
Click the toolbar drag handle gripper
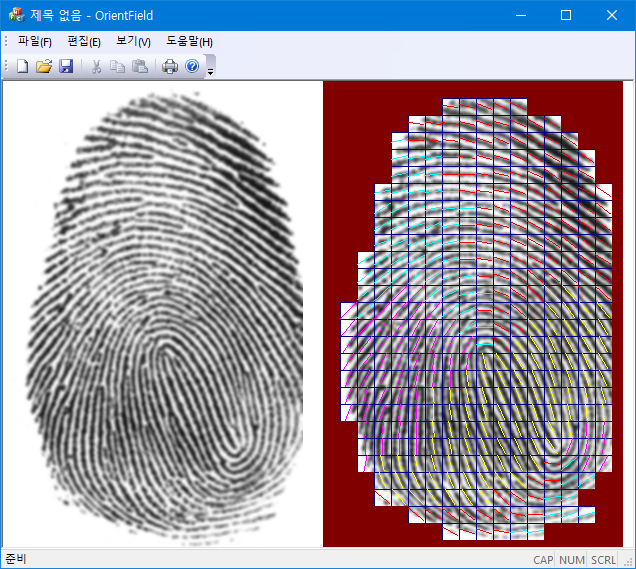click(6, 66)
